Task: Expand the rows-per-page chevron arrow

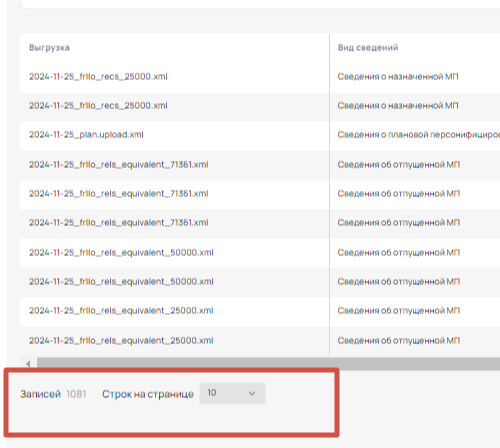Action: pos(252,393)
